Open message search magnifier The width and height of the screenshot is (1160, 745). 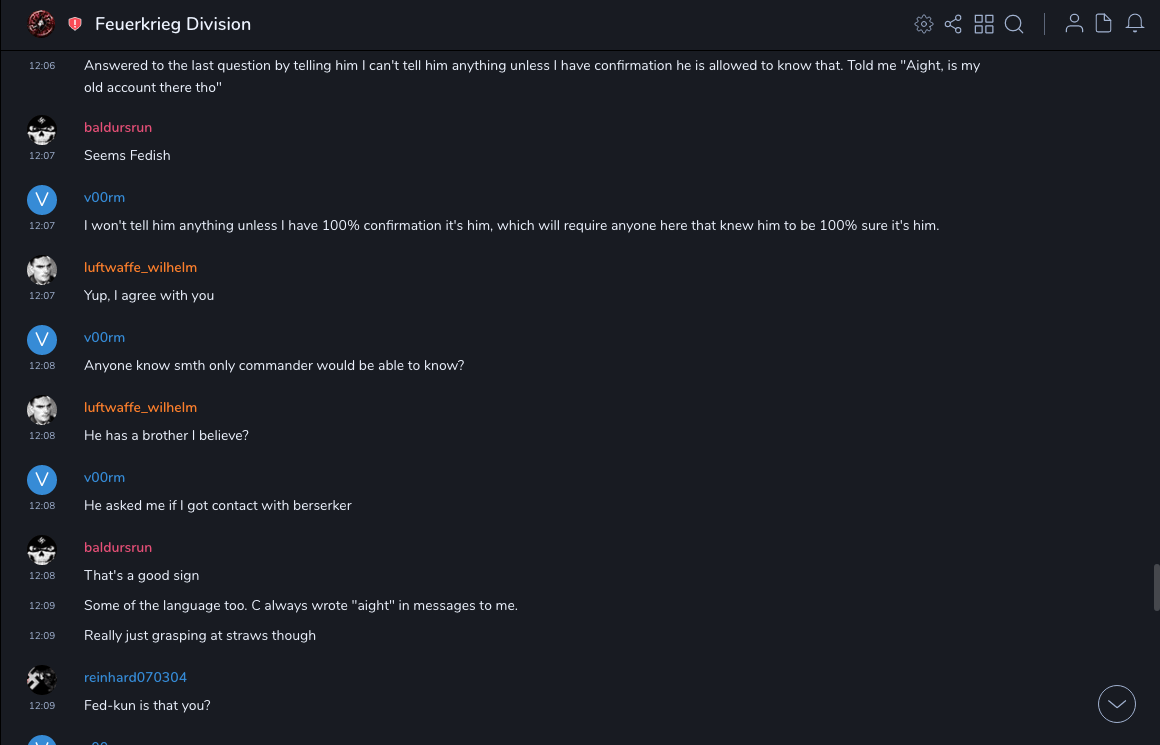pos(1014,24)
